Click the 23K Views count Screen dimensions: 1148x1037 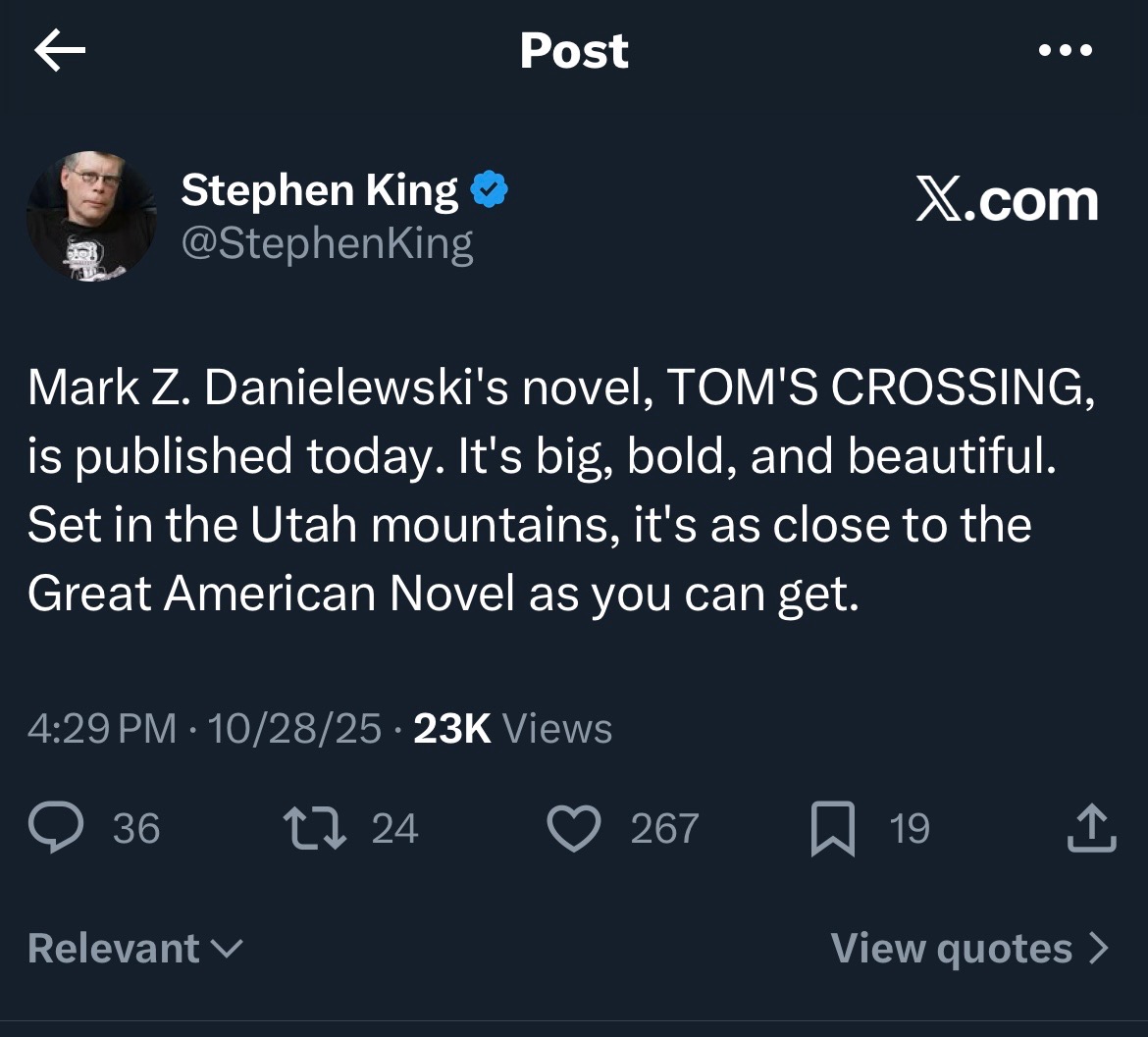pos(512,728)
